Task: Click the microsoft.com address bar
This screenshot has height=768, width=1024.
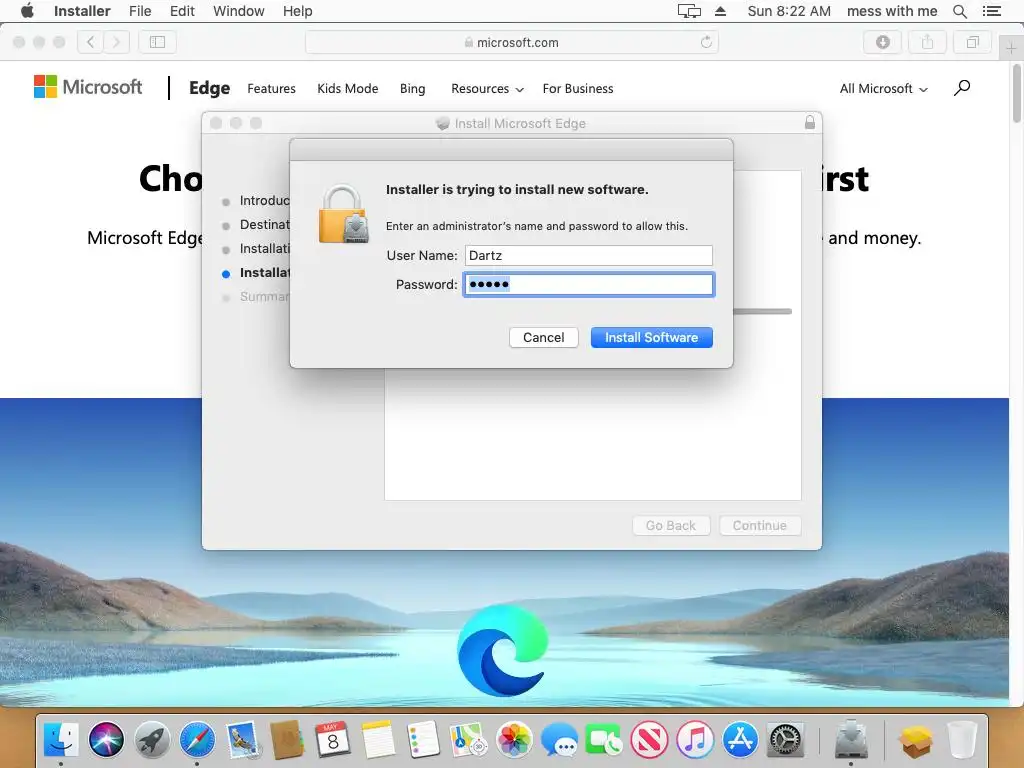Action: tap(511, 42)
